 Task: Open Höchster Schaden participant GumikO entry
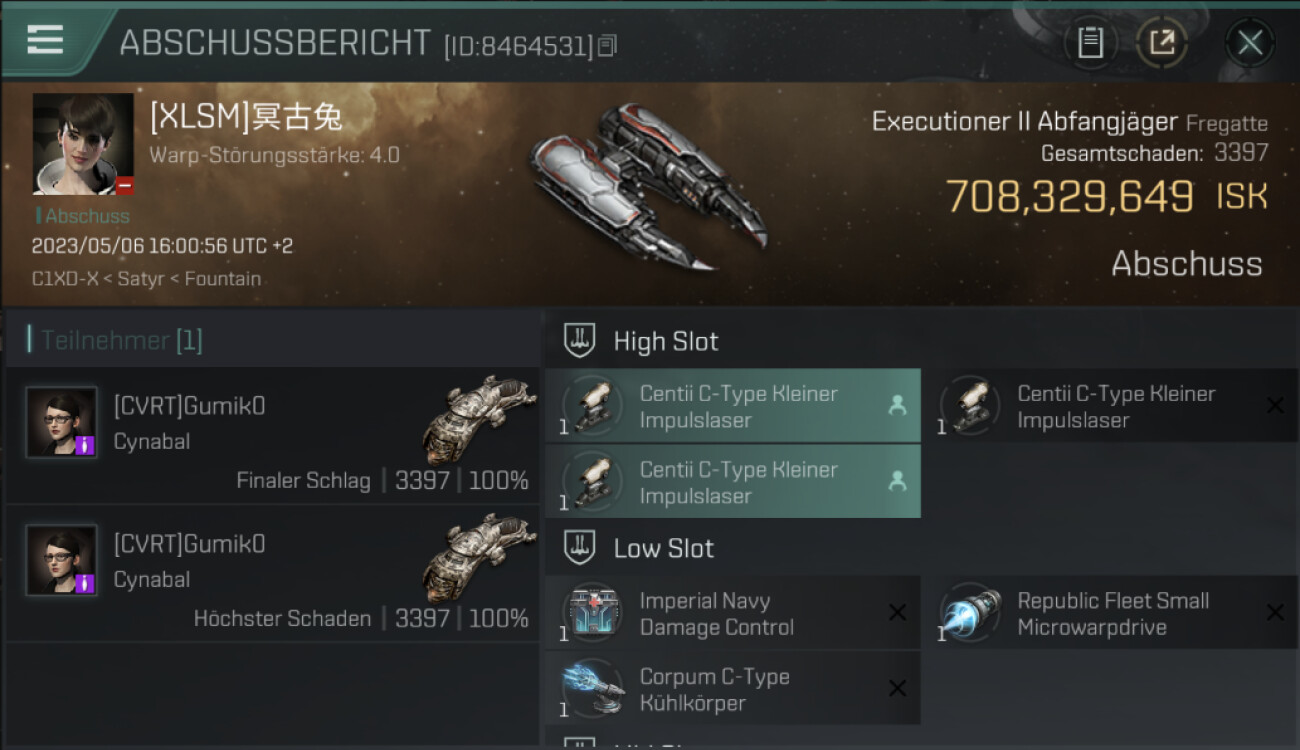pyautogui.click(x=272, y=573)
